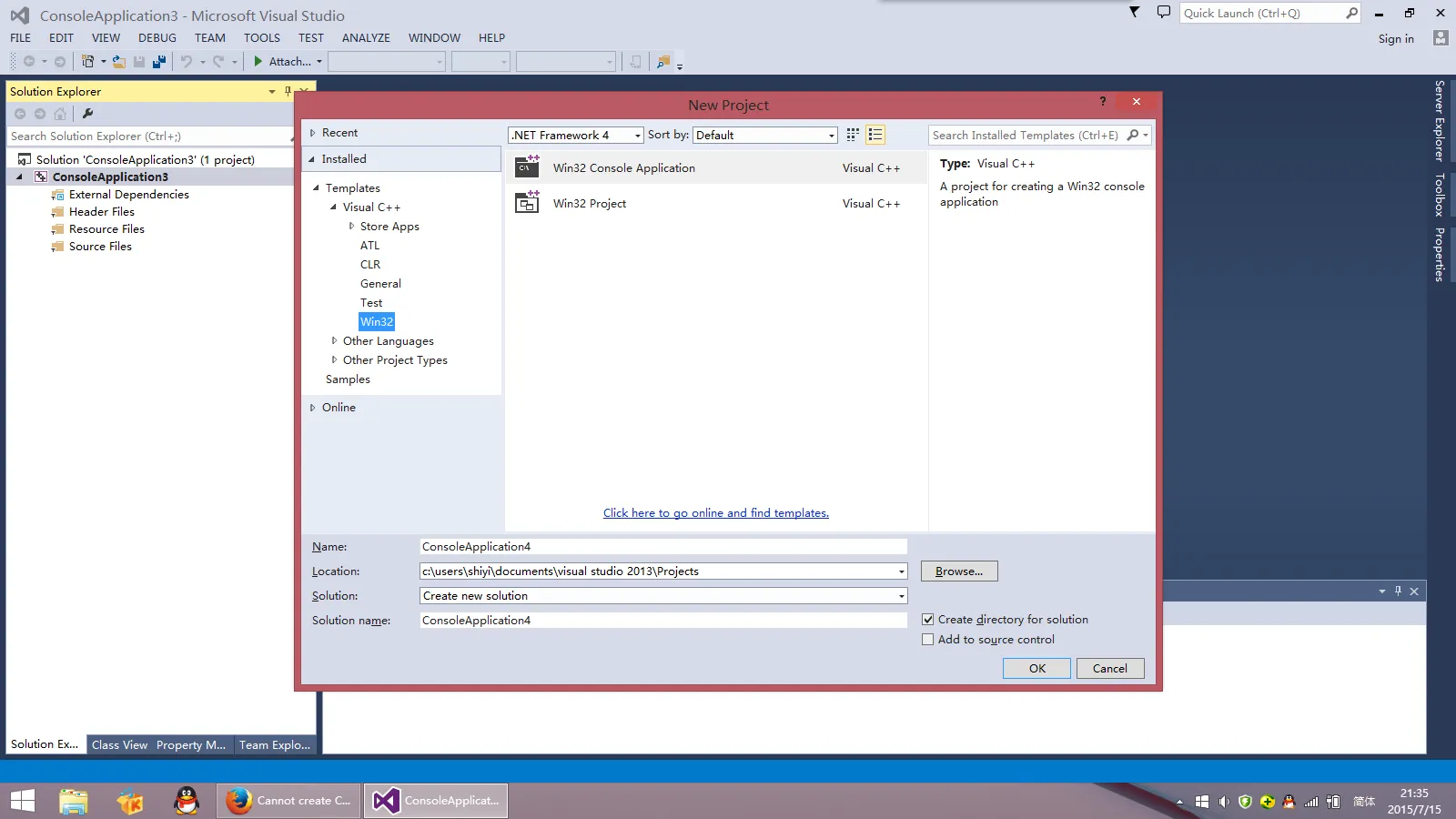The image size is (1456, 819).
Task: Collapse the Visual C++ tree node
Action: pos(334,207)
